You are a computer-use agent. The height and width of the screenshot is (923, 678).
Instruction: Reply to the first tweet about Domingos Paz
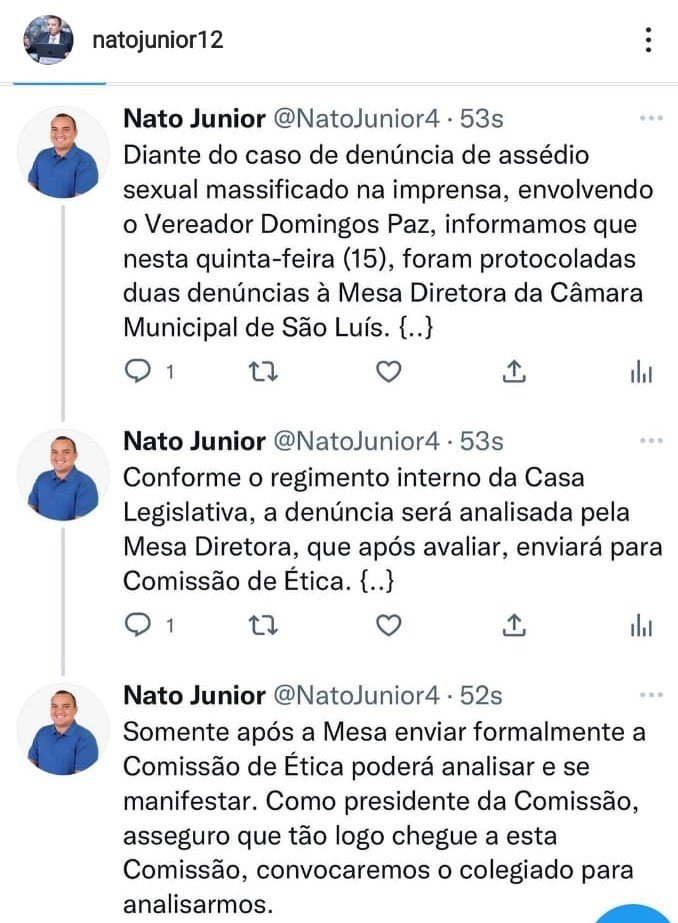pyautogui.click(x=139, y=371)
